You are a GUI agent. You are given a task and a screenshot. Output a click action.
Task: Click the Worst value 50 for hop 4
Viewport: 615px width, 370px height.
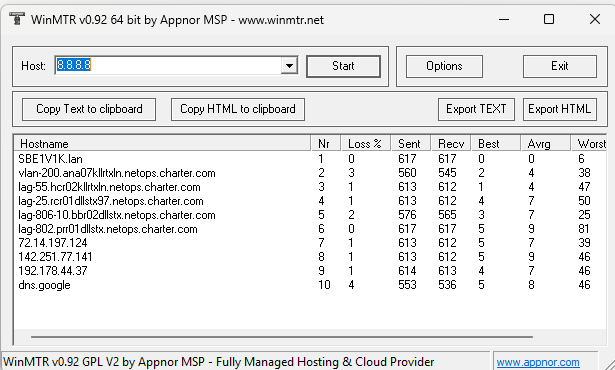[584, 201]
